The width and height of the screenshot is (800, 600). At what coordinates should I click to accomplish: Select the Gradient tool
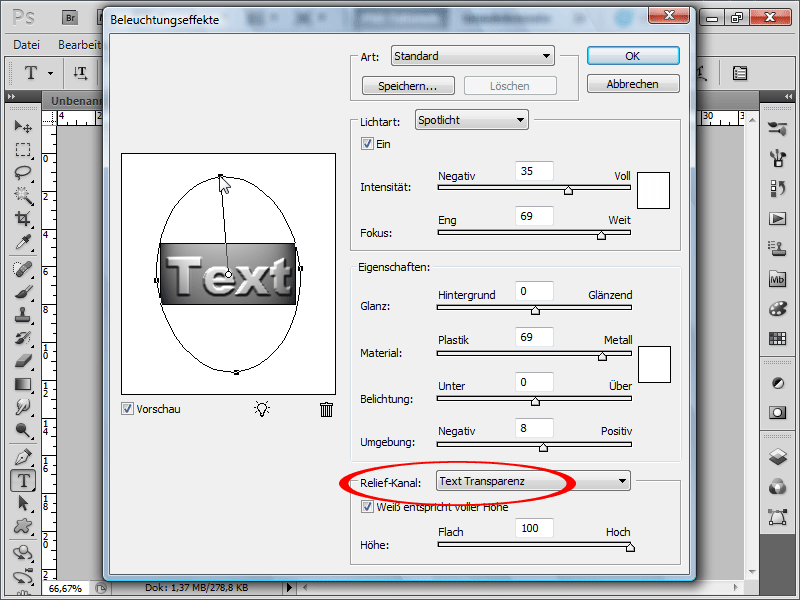[x=23, y=384]
